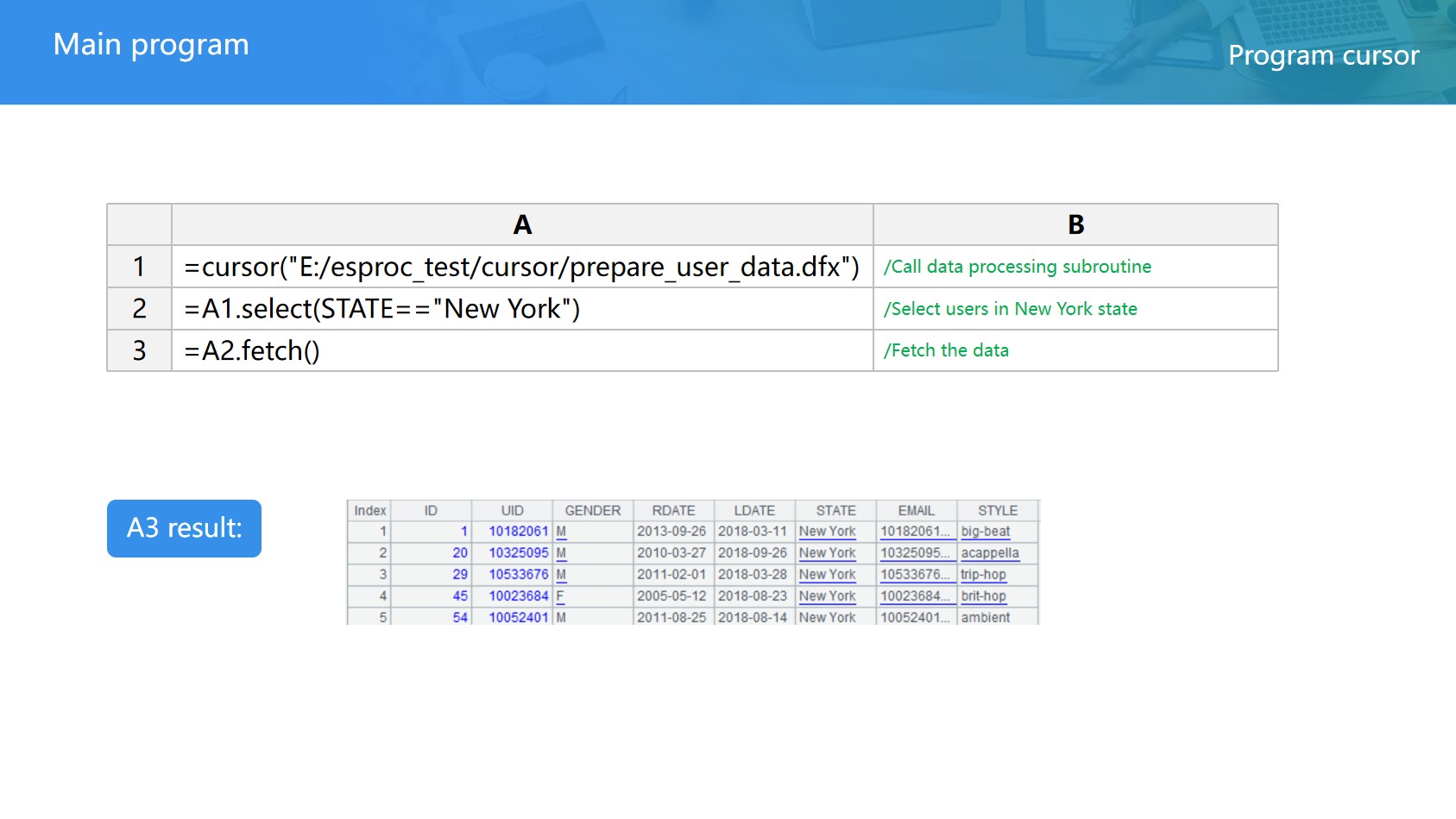
Task: Click the STATE column header in result table
Action: [x=835, y=511]
